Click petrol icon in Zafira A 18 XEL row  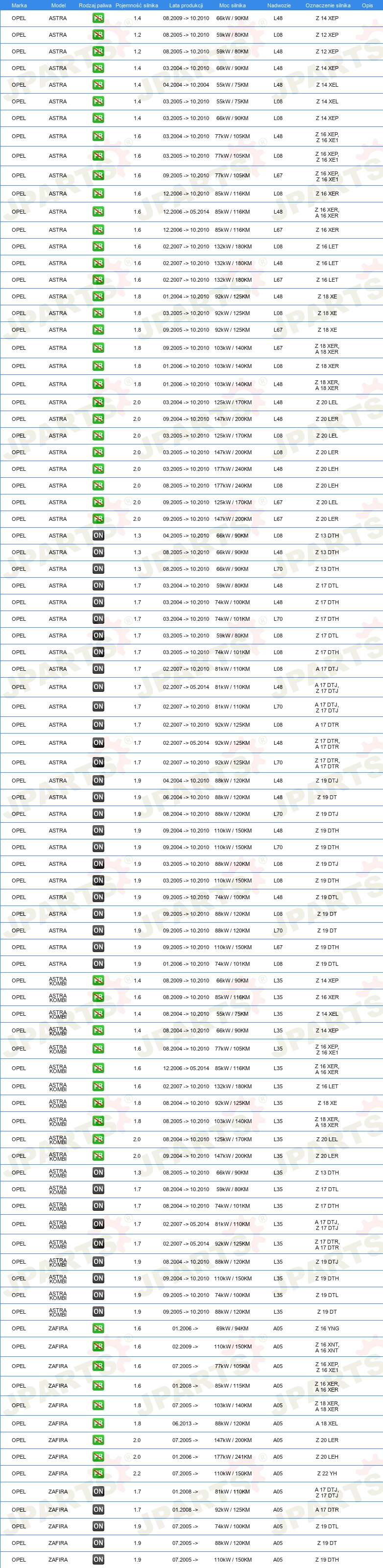(98, 1423)
